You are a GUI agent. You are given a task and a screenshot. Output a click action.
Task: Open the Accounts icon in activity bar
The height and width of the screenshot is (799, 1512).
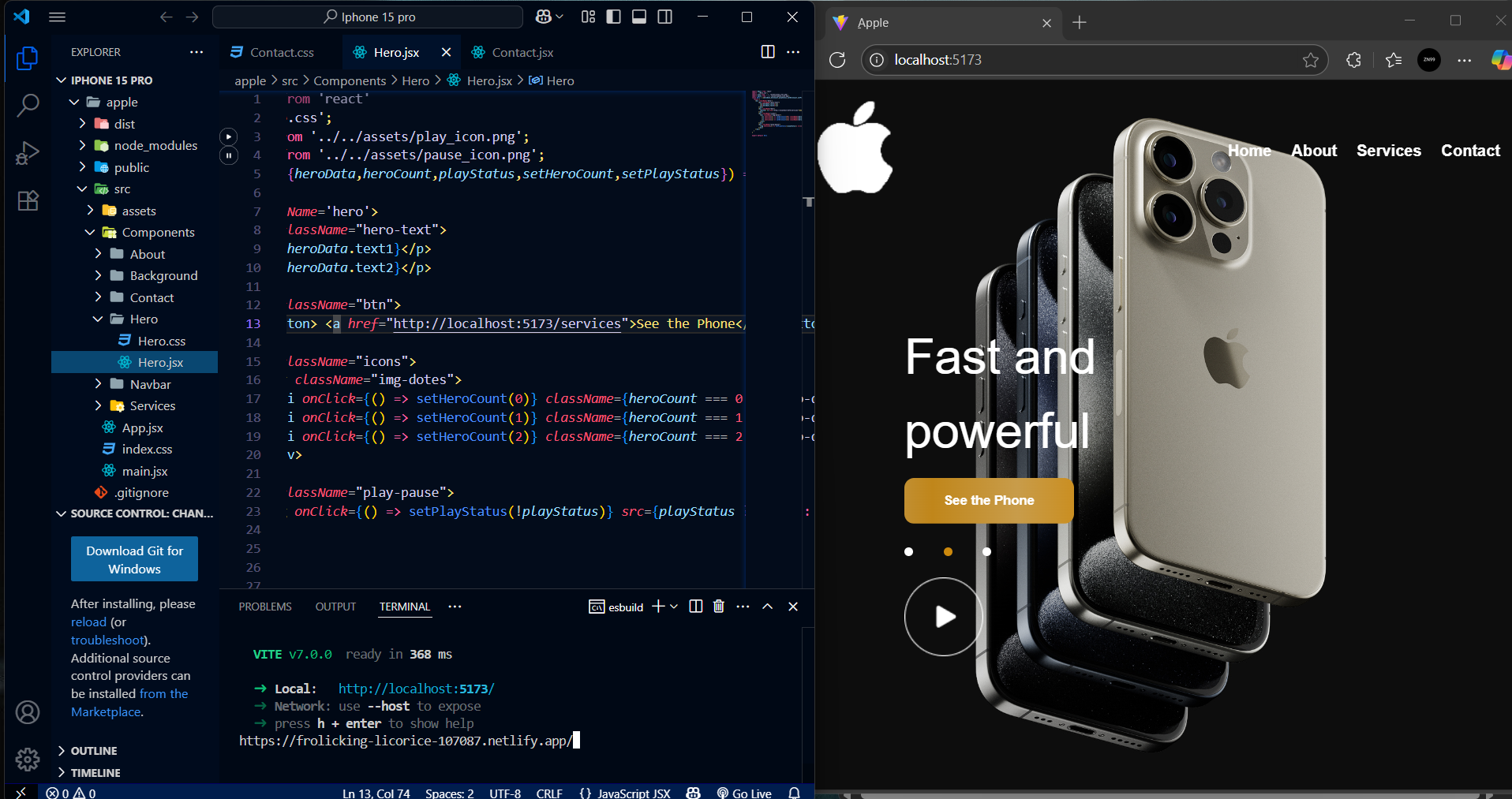[28, 712]
